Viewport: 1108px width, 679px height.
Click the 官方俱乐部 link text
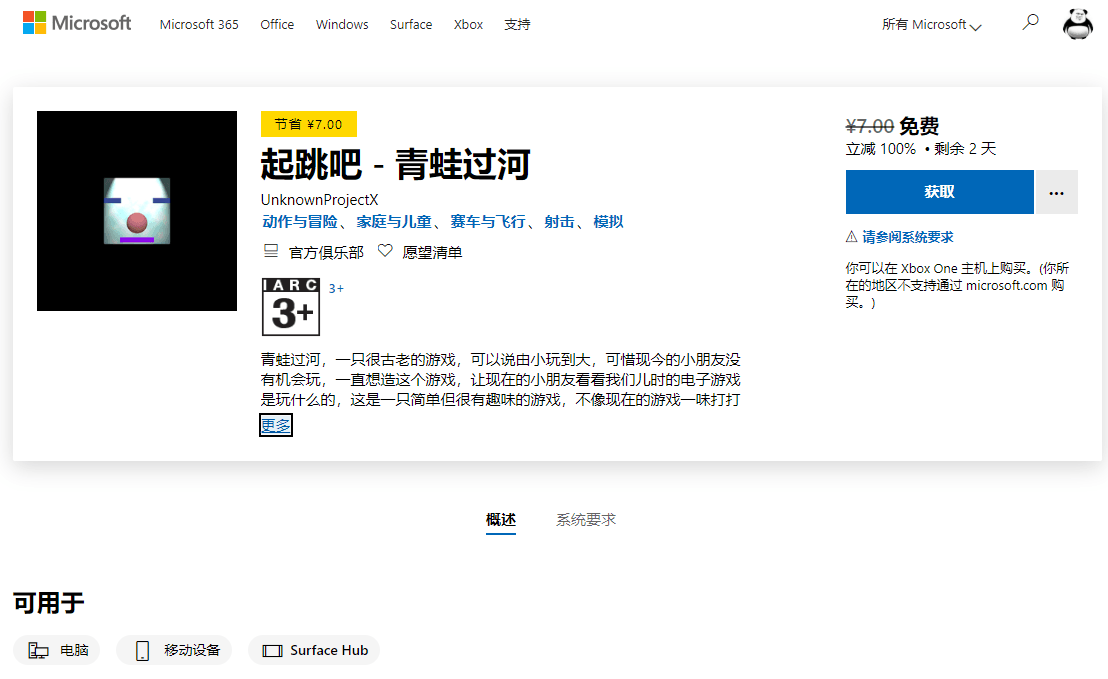coord(326,252)
